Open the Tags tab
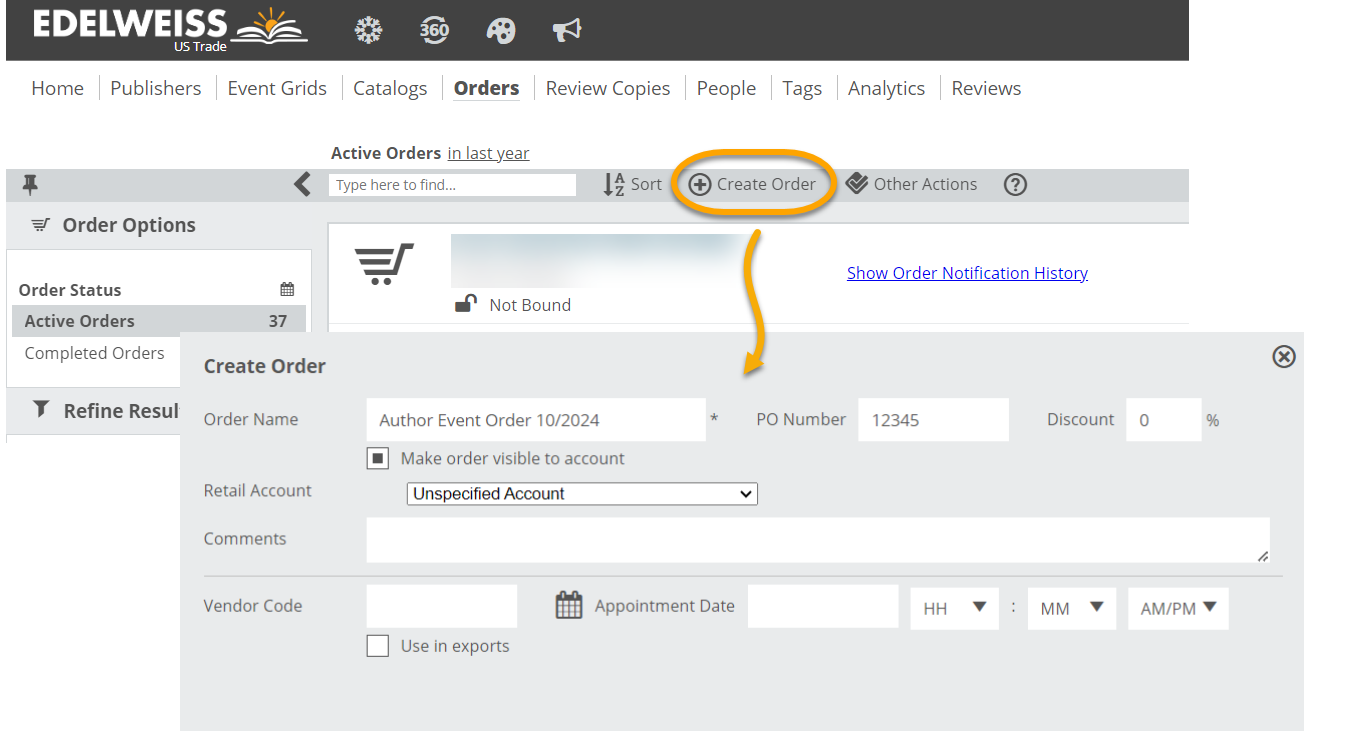The height and width of the screenshot is (735, 1346). pos(802,88)
